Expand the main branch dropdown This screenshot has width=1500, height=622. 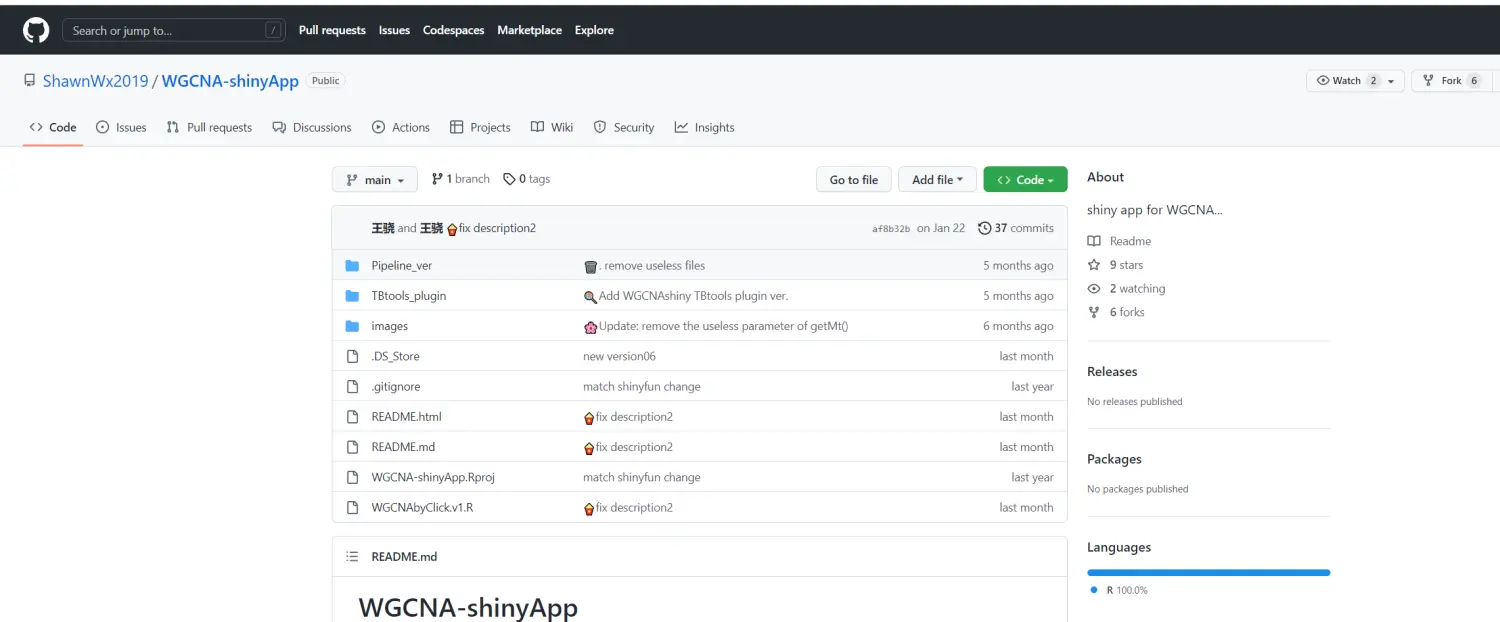(x=374, y=180)
